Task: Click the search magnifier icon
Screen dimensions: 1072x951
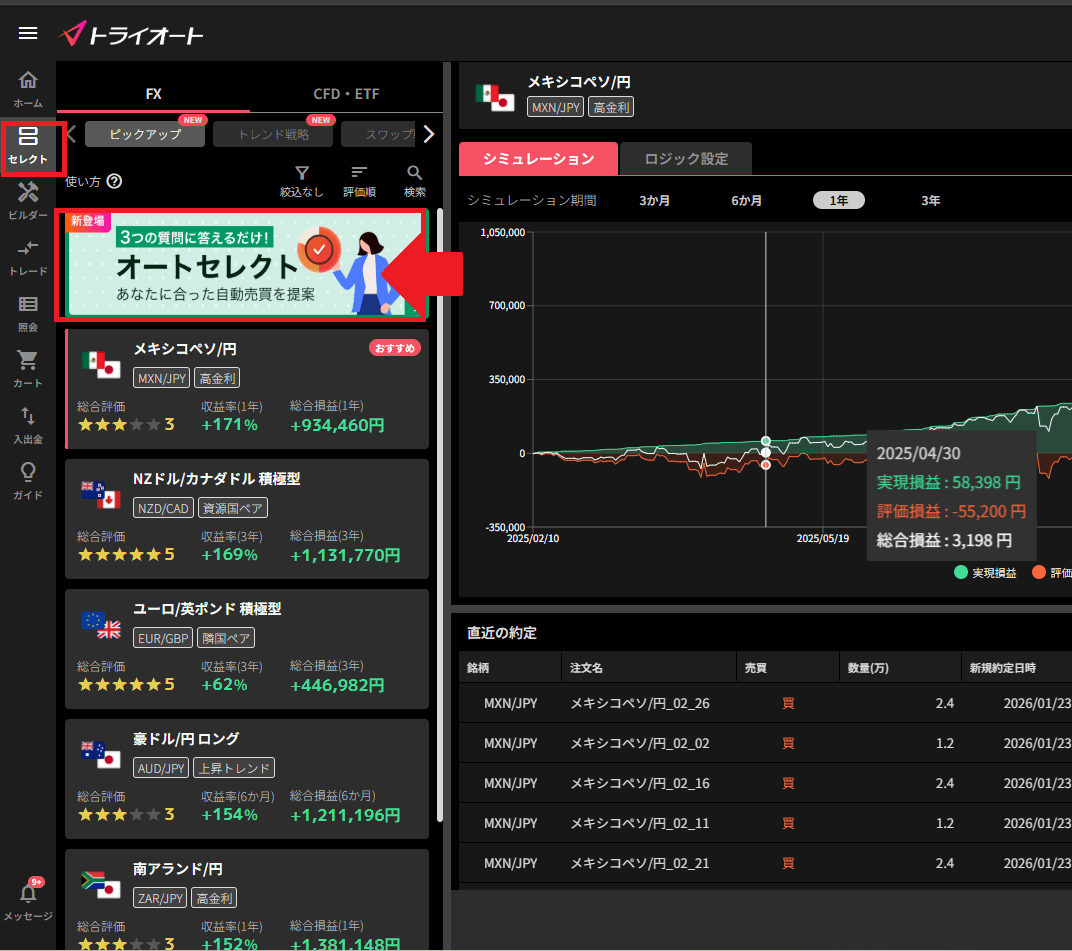Action: pyautogui.click(x=415, y=180)
